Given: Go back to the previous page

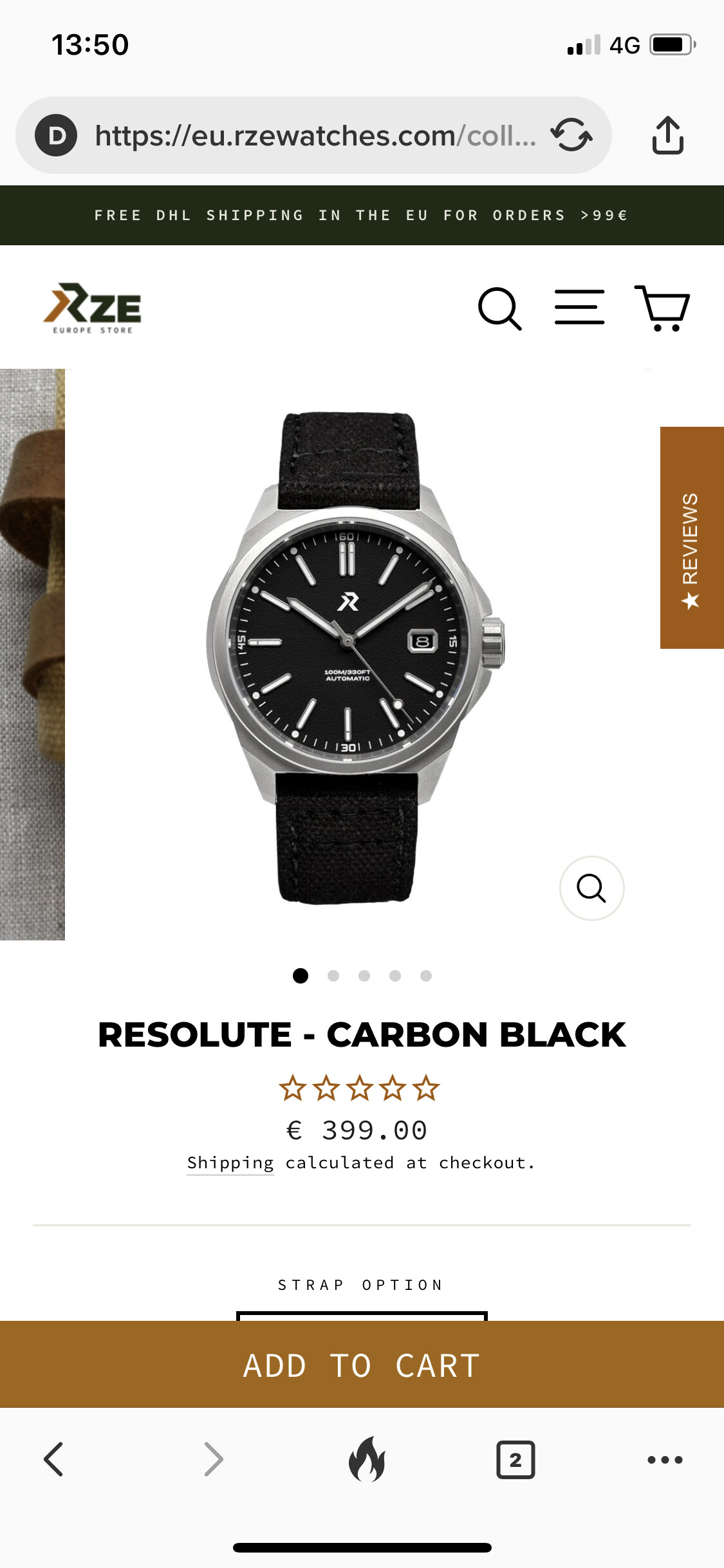Looking at the screenshot, I should click(53, 1459).
